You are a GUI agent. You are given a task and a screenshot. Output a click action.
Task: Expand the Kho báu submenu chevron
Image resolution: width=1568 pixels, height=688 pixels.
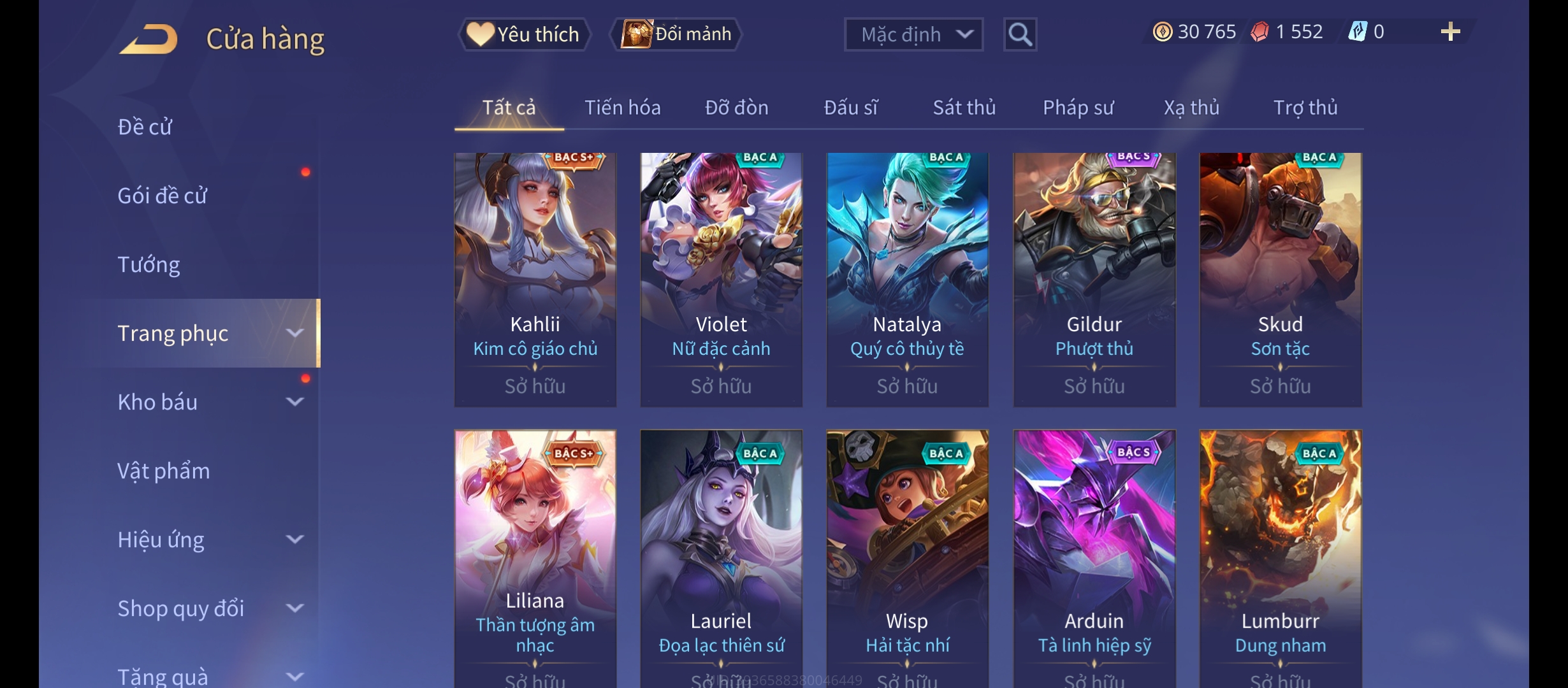(x=294, y=401)
